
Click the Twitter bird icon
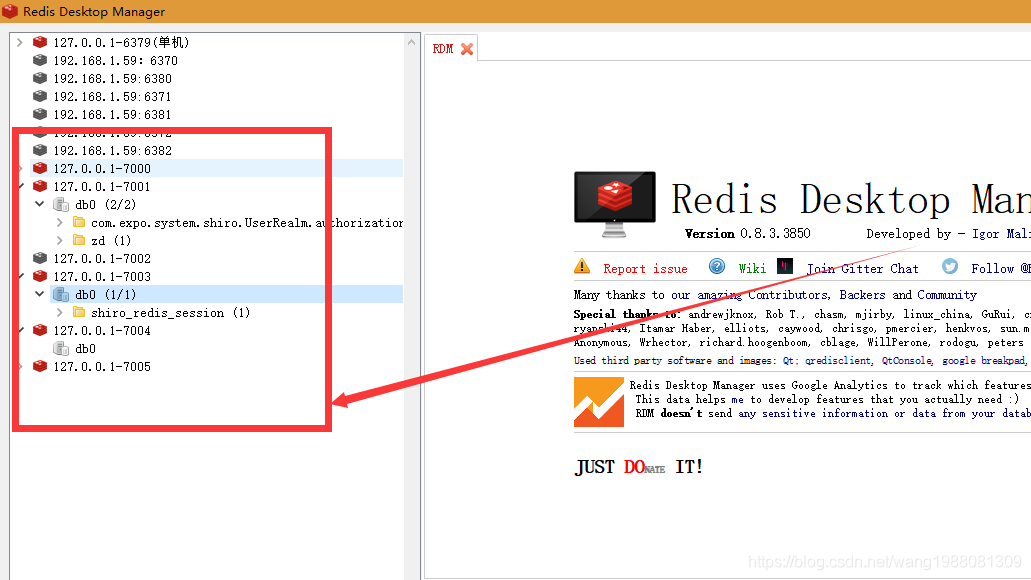[949, 266]
